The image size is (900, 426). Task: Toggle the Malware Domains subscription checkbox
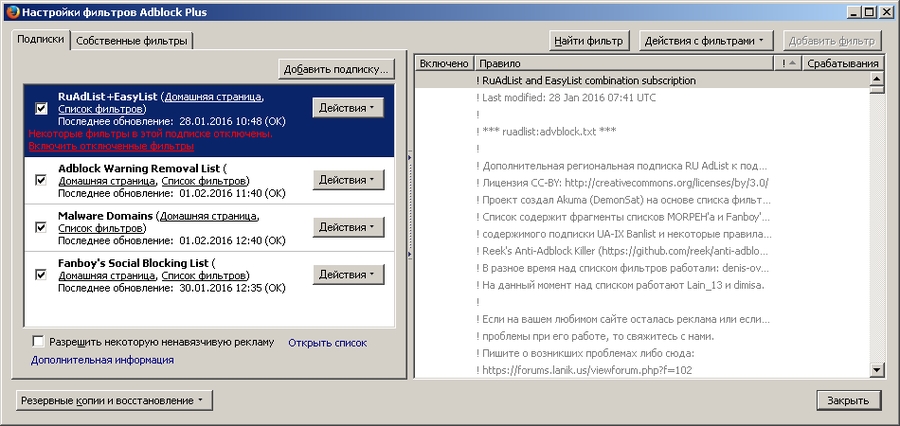[x=41, y=227]
